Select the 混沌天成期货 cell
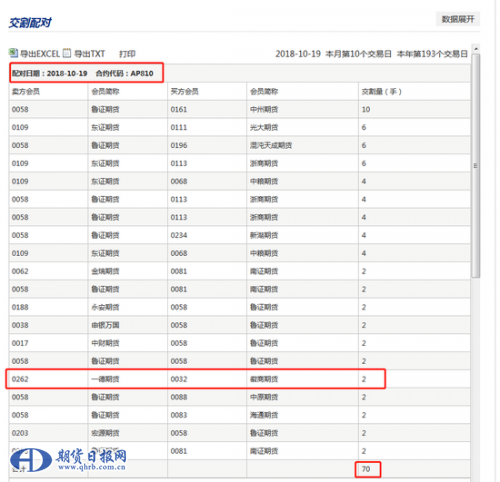The height and width of the screenshot is (482, 500). 302,146
